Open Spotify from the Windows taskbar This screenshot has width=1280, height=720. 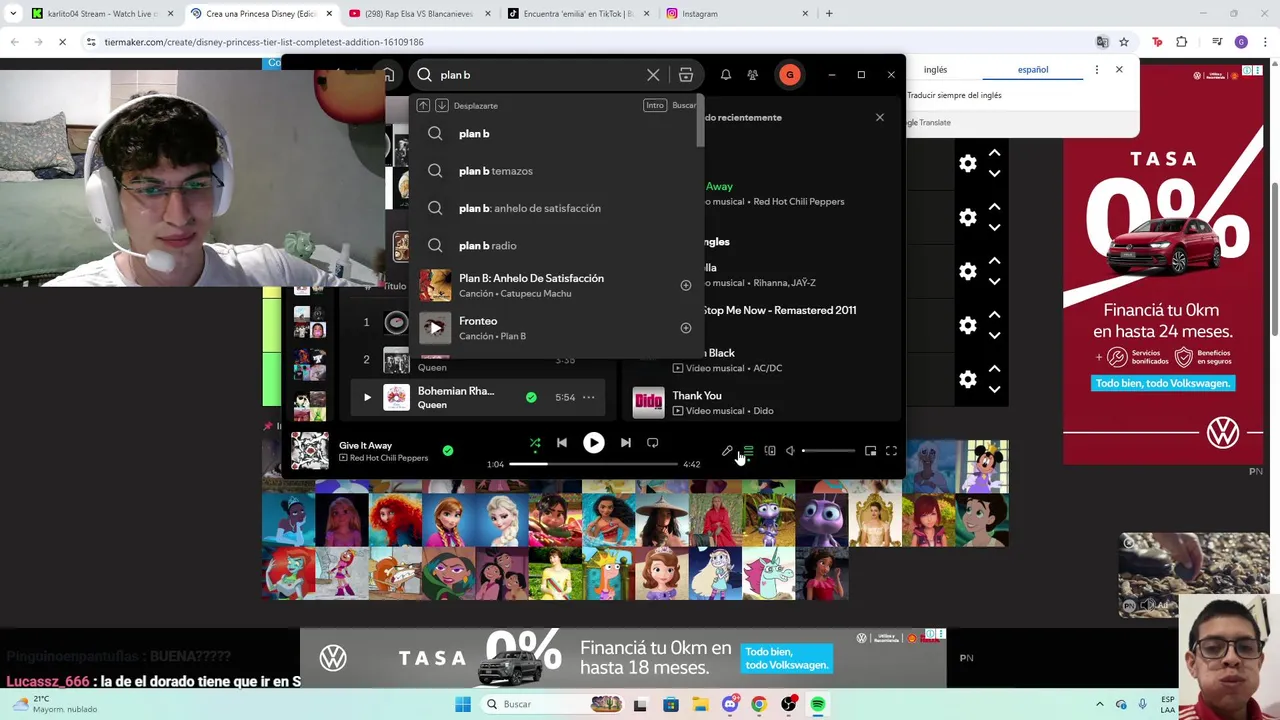point(818,704)
